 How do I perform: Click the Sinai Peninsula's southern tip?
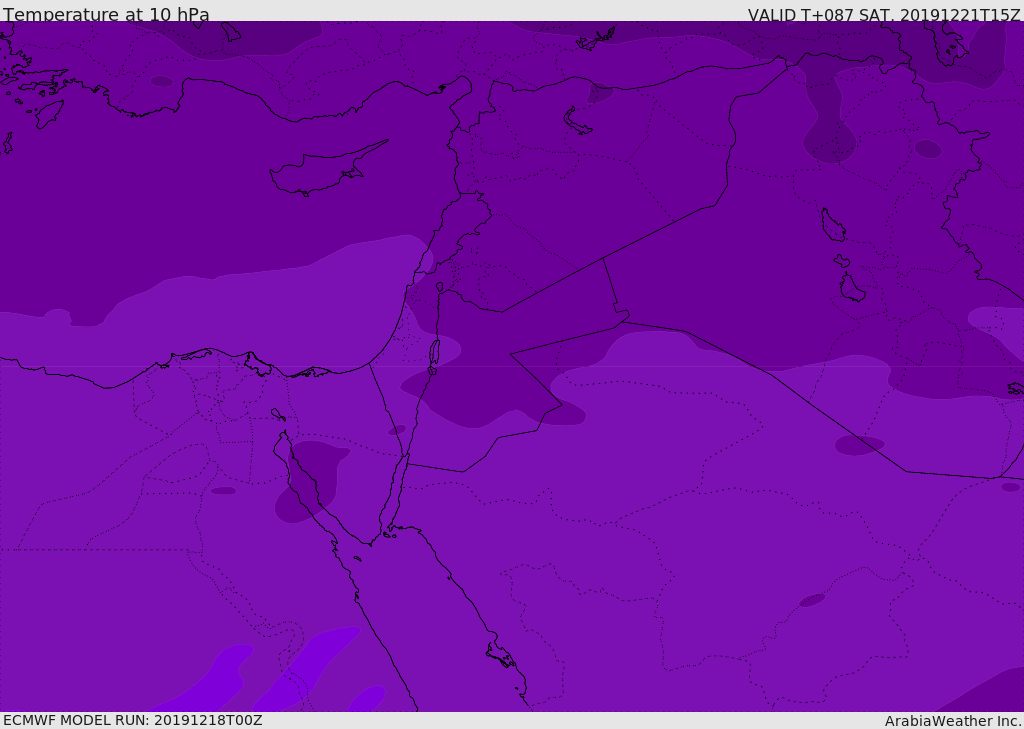tap(371, 542)
